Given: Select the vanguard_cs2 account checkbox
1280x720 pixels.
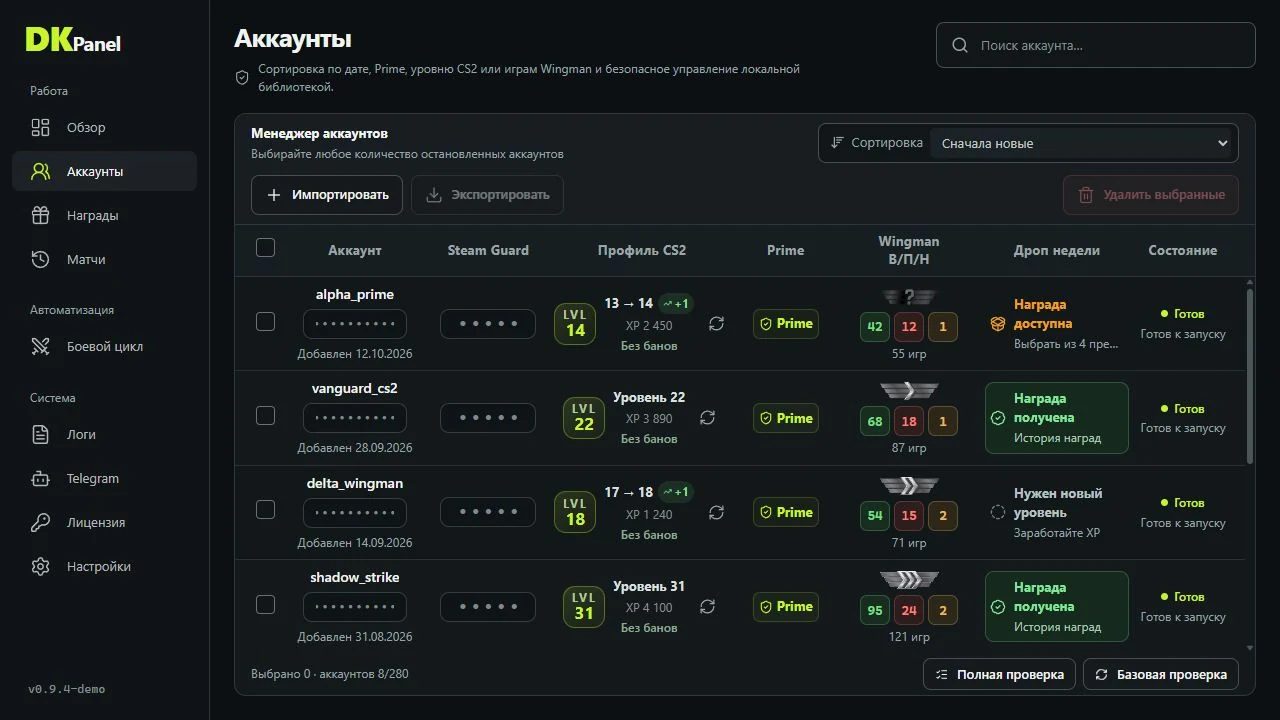Looking at the screenshot, I should 265,415.
